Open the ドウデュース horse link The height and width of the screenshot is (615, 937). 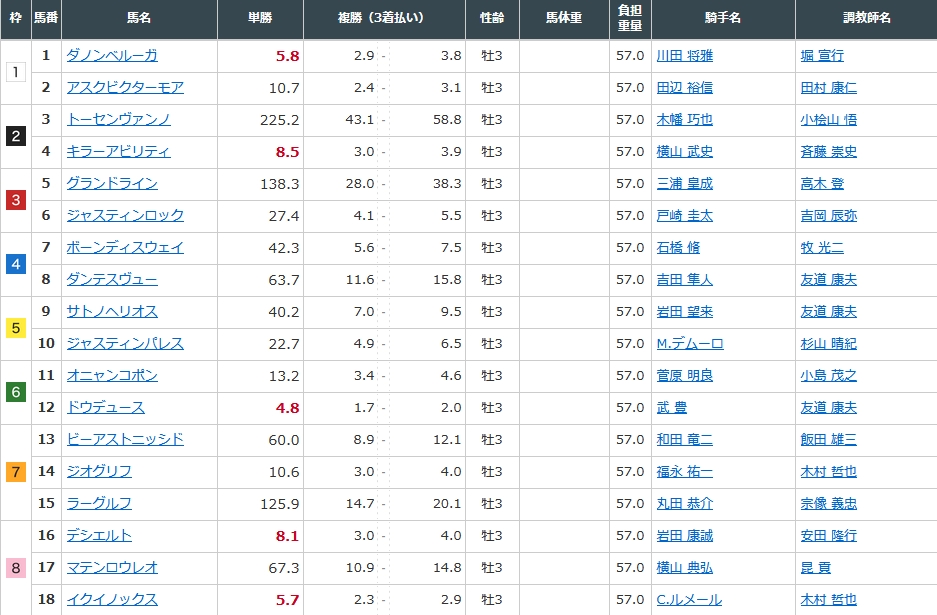pyautogui.click(x=105, y=408)
